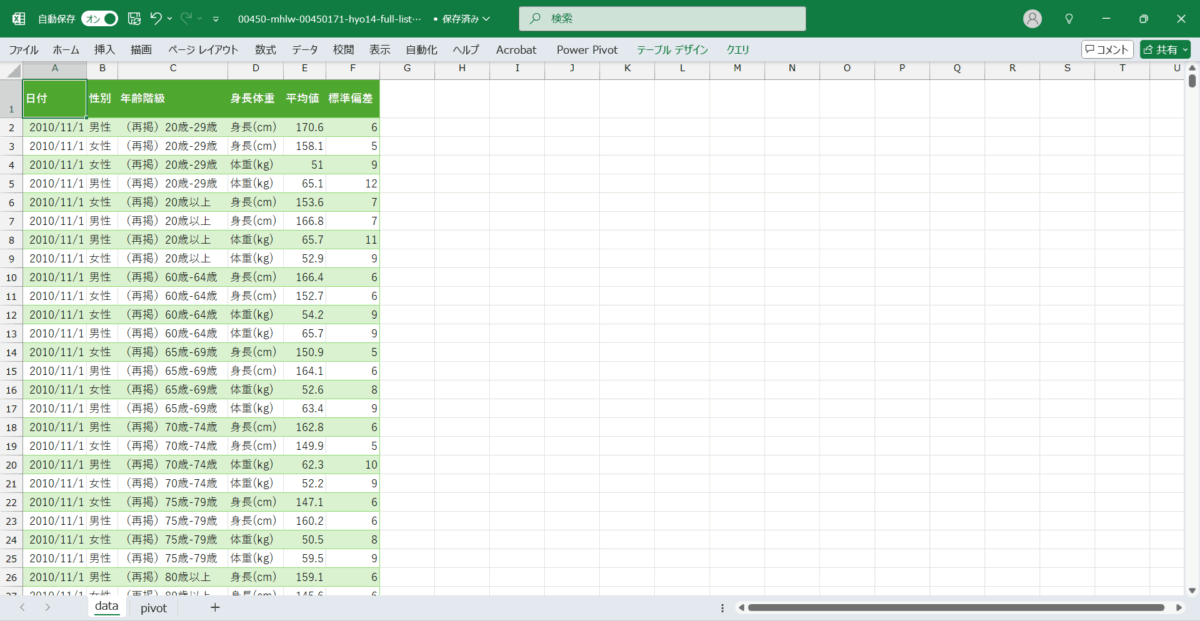Expand the undo history dropdown arrow

point(170,19)
